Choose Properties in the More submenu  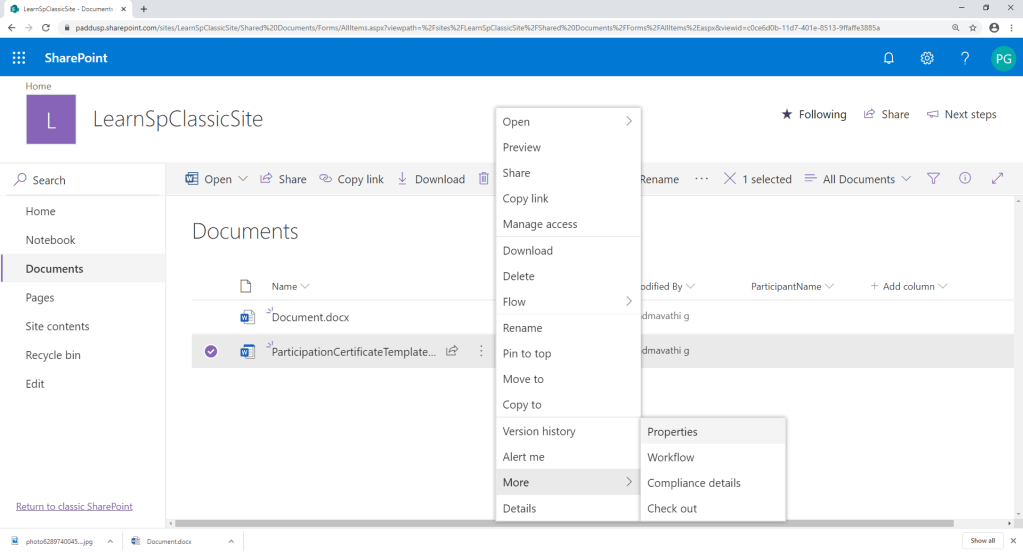(672, 432)
